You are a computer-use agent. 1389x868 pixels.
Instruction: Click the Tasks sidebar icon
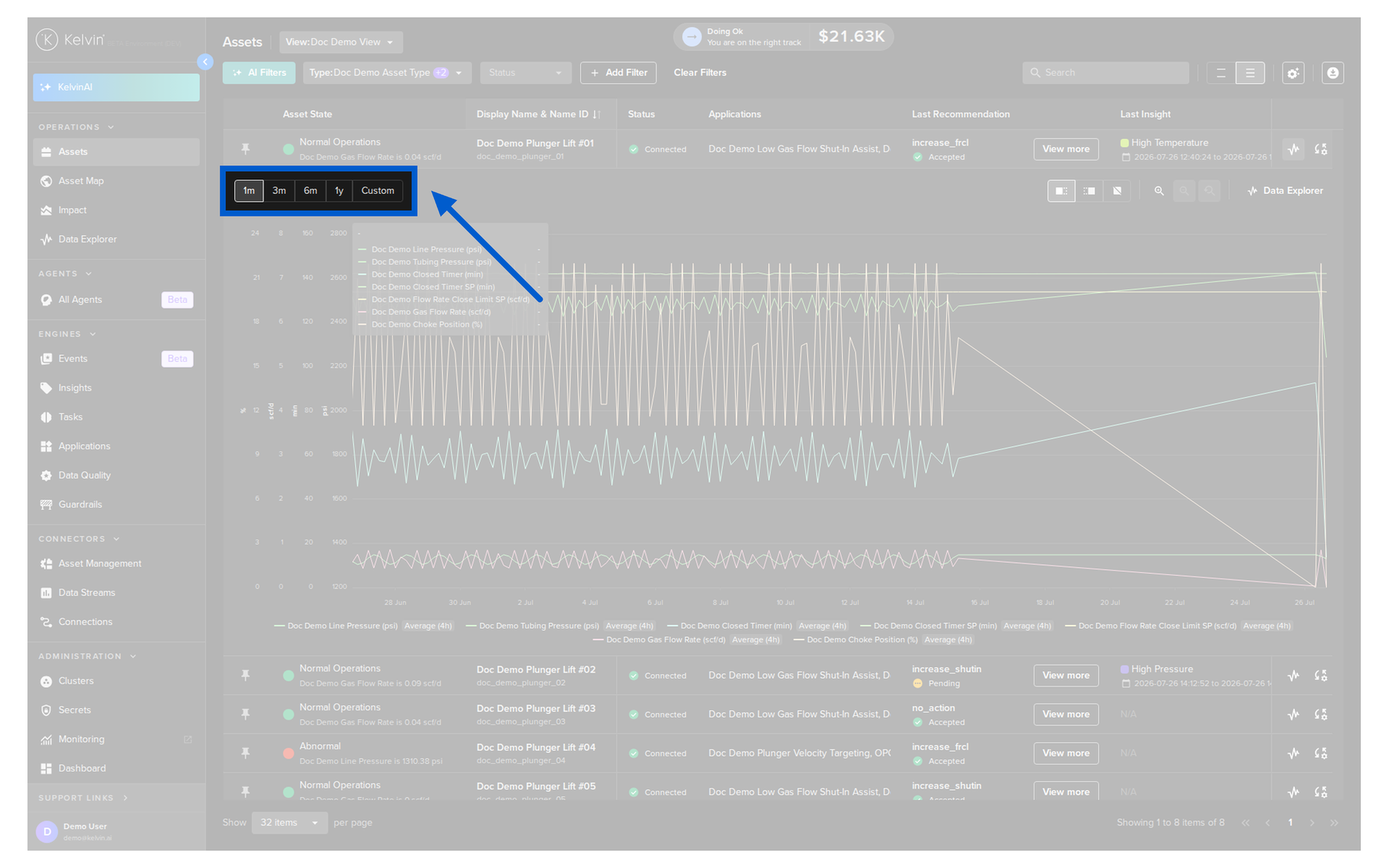coord(46,417)
